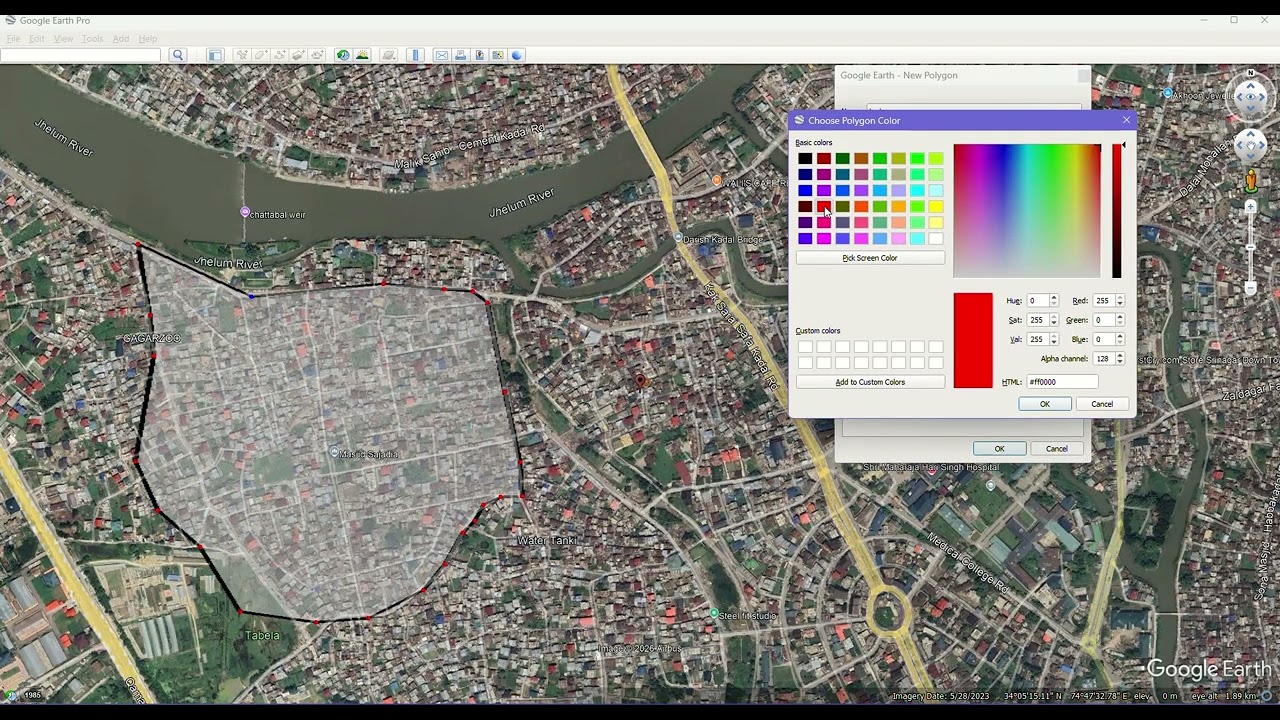Open the planets switcher icon
1280x720 pixels.
(x=389, y=55)
